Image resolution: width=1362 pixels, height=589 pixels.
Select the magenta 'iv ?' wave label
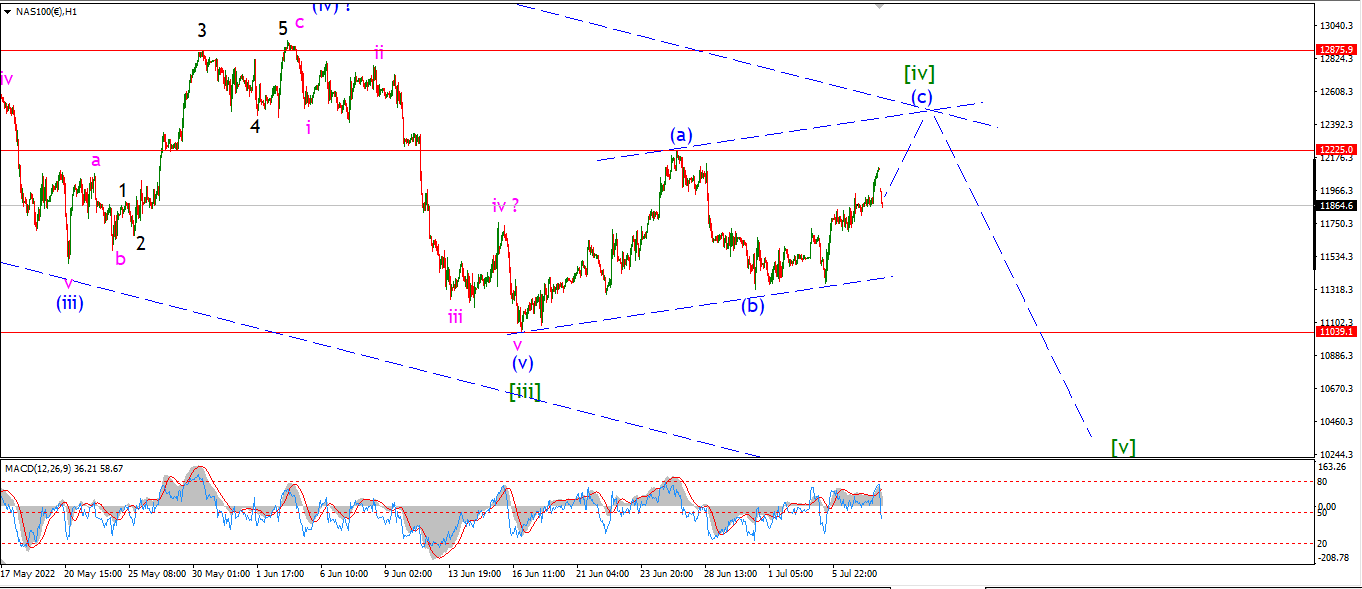click(506, 206)
